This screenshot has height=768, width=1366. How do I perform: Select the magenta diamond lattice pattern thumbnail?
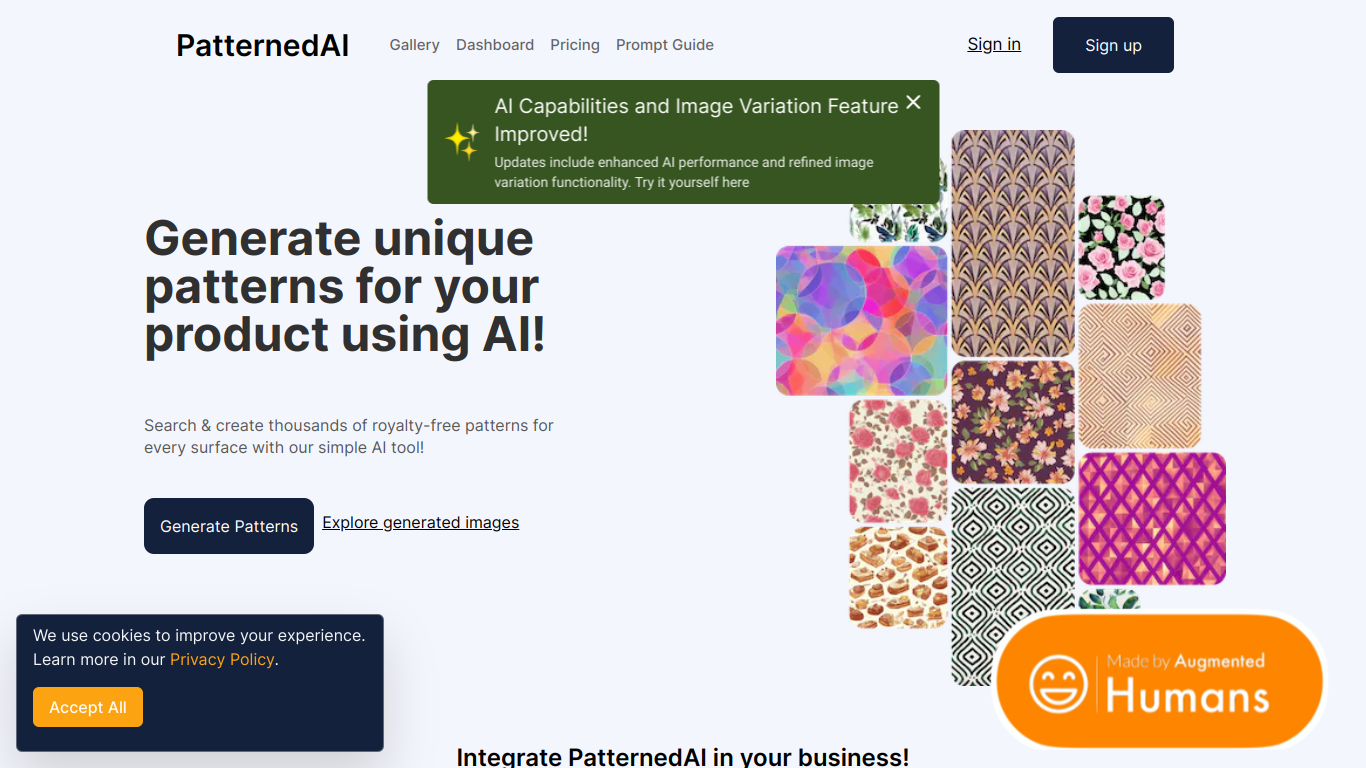click(x=1152, y=518)
